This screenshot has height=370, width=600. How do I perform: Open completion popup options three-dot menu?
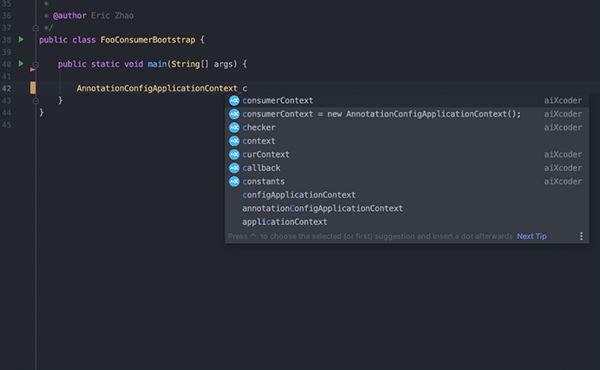[x=581, y=236]
